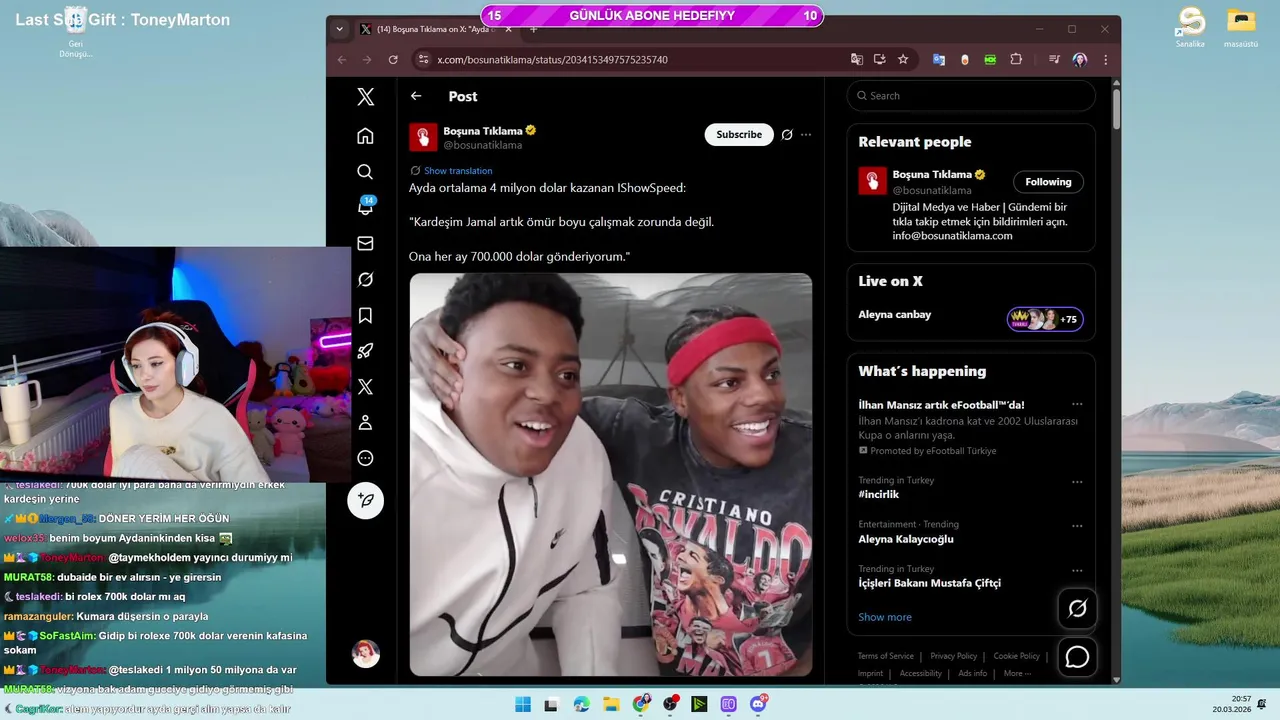This screenshot has width=1280, height=720.
Task: Open Chrome media control icon
Action: pyautogui.click(x=1054, y=60)
